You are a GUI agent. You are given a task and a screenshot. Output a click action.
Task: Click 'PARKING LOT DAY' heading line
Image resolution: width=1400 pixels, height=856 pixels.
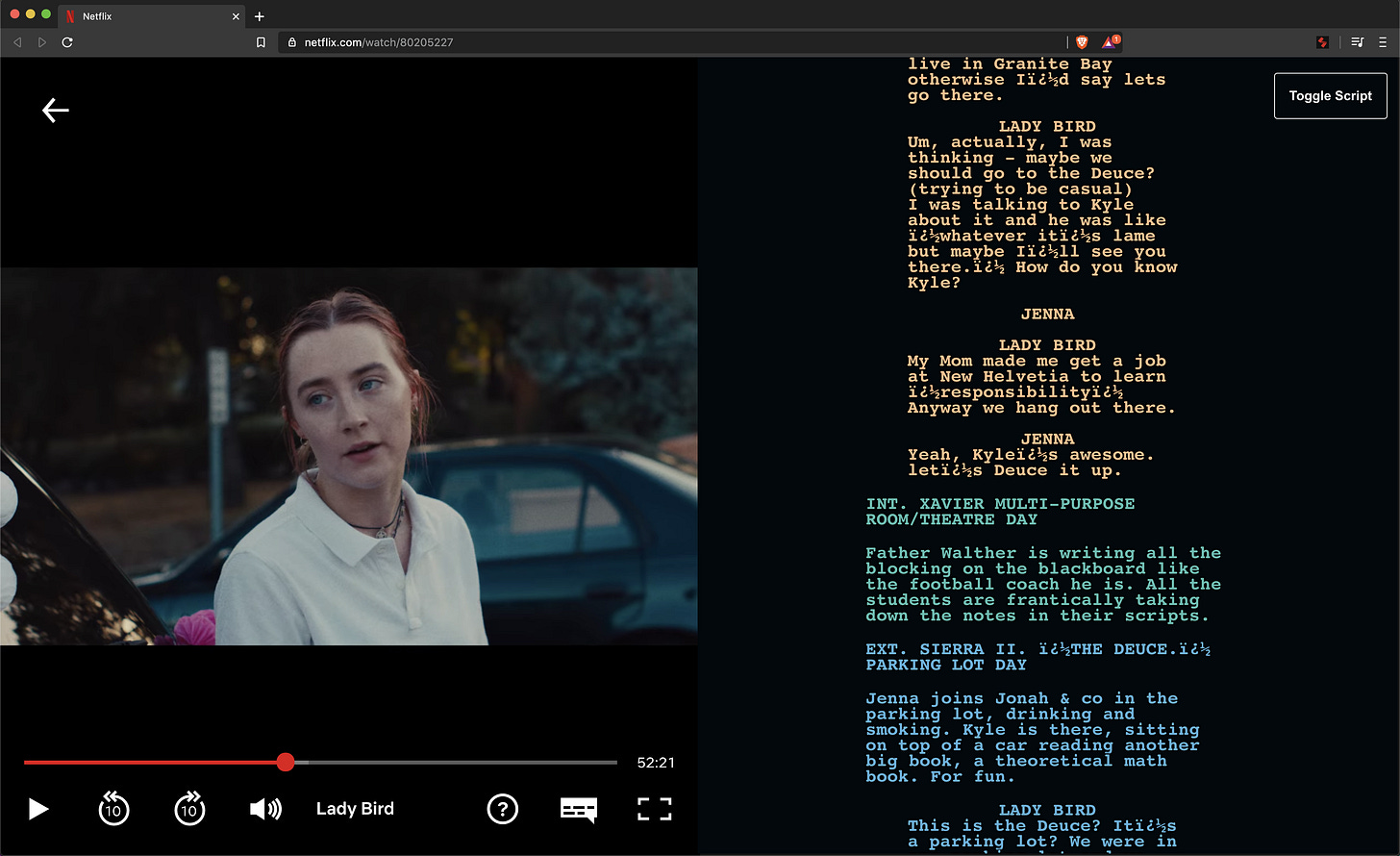click(946, 666)
